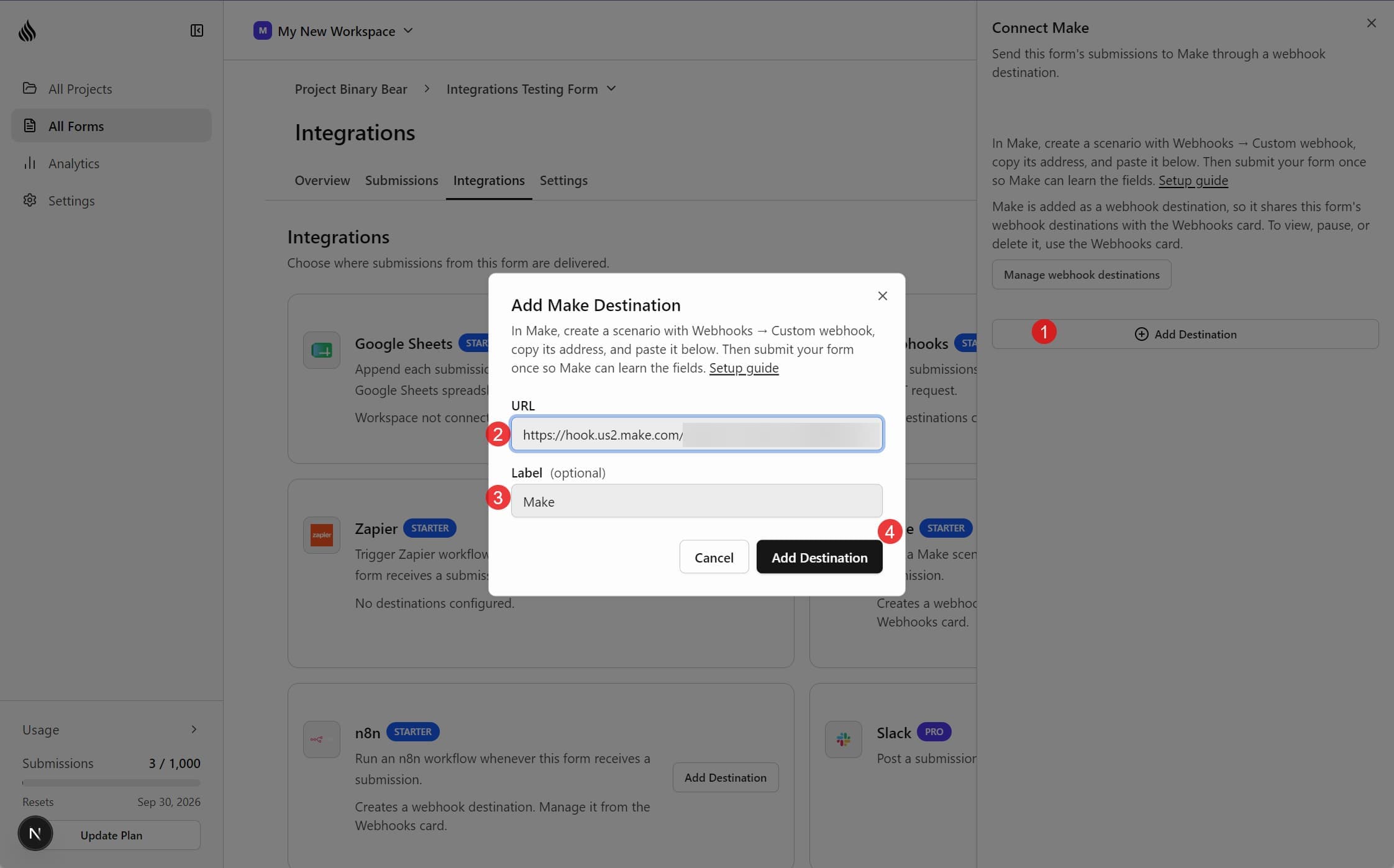The height and width of the screenshot is (868, 1394).
Task: Select the Integrations tab
Action: [489, 180]
